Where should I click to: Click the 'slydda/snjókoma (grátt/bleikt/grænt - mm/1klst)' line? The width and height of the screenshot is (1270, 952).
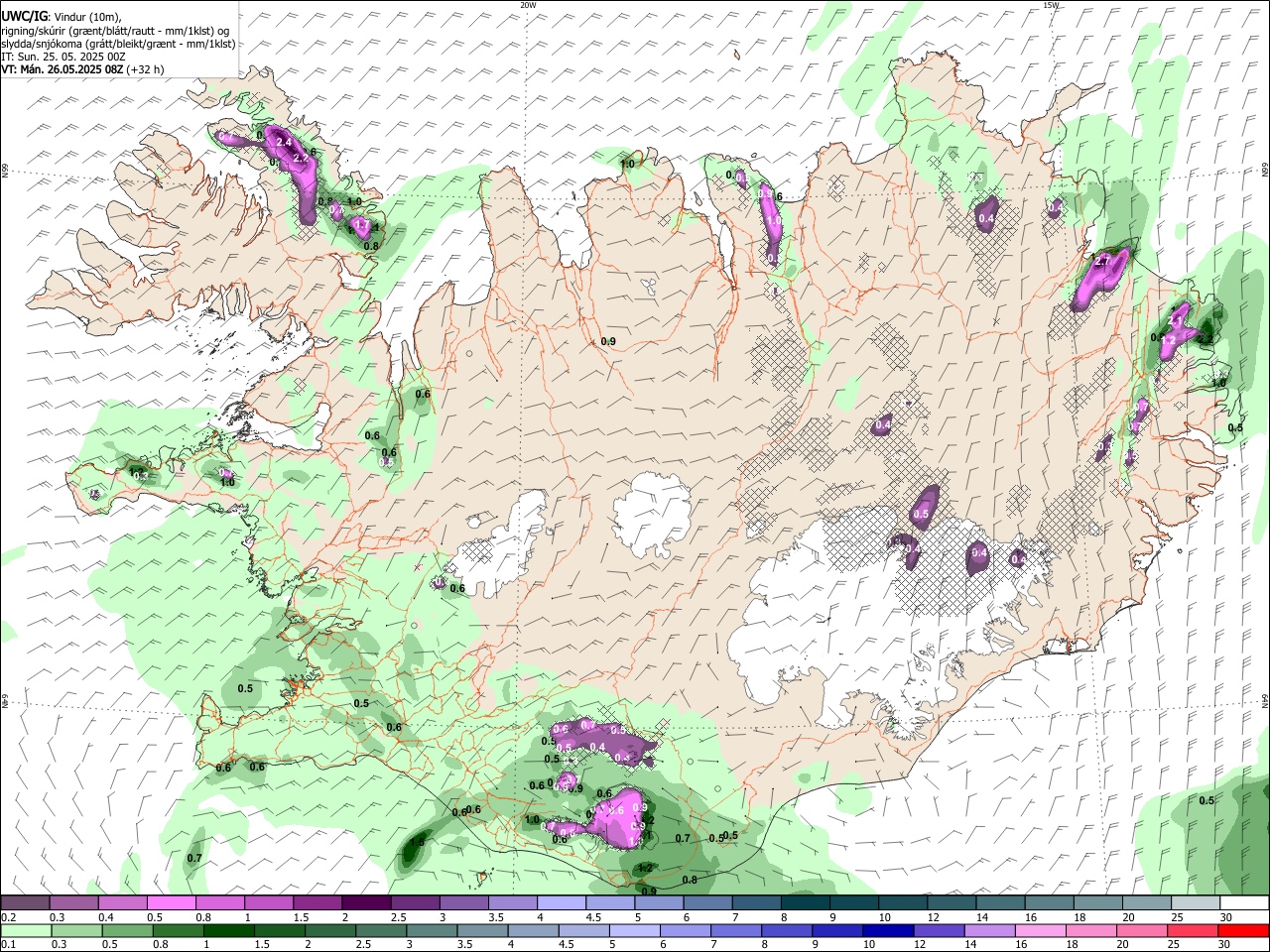point(118,44)
